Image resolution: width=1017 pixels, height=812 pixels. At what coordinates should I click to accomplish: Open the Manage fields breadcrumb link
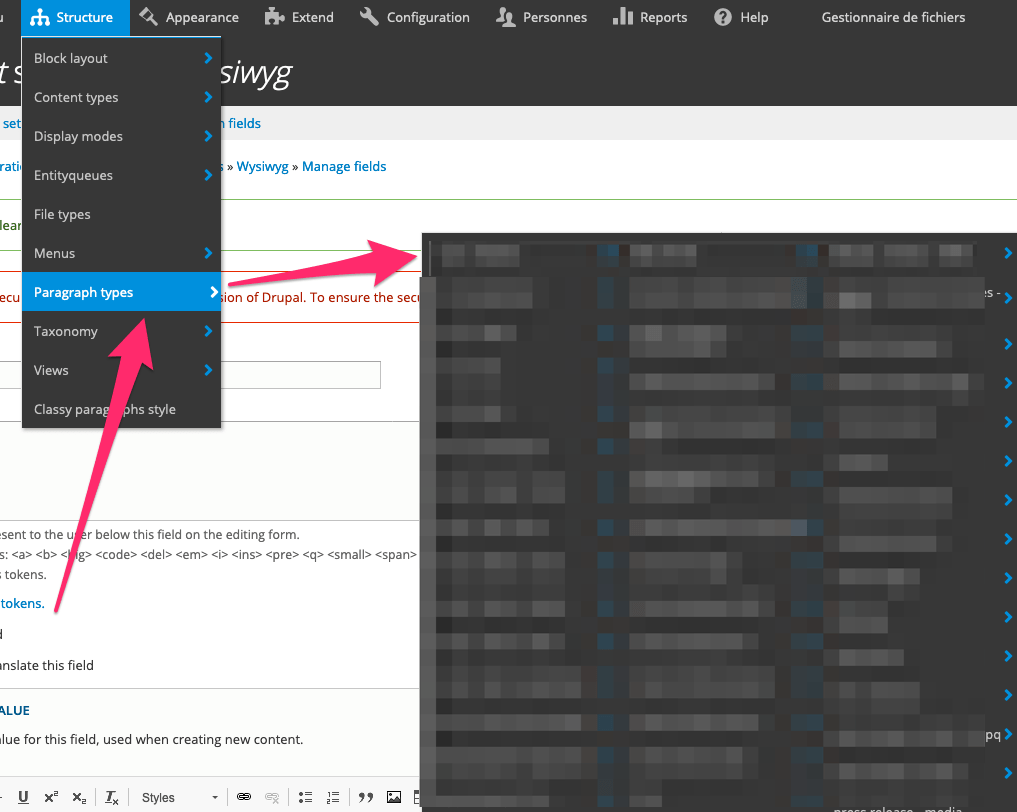tap(344, 166)
